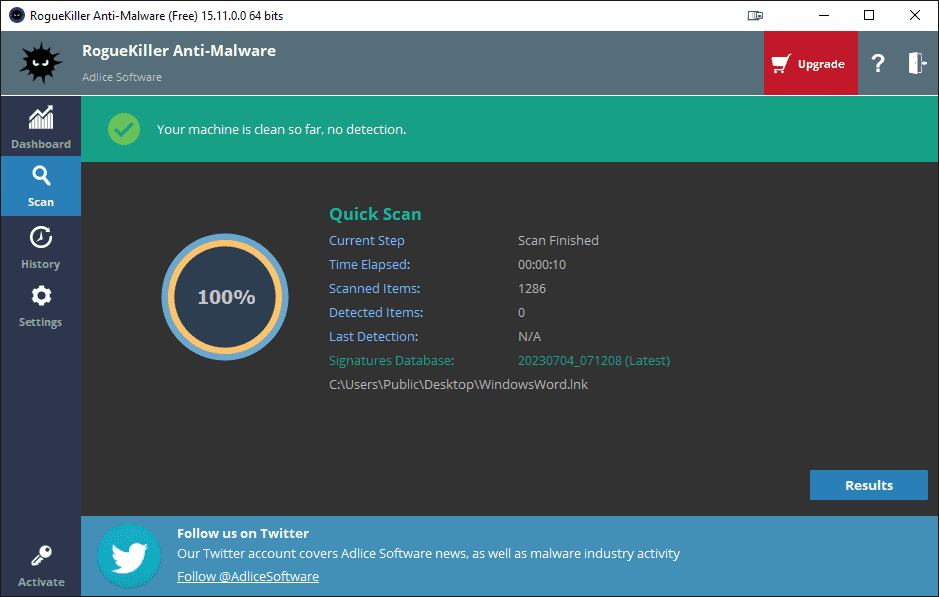
Task: Select the Scan magnifier sidebar item
Action: click(41, 186)
